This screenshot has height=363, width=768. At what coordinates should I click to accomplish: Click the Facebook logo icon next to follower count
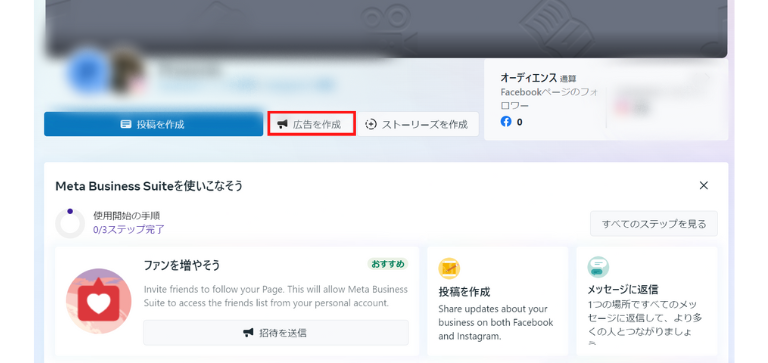(x=506, y=121)
